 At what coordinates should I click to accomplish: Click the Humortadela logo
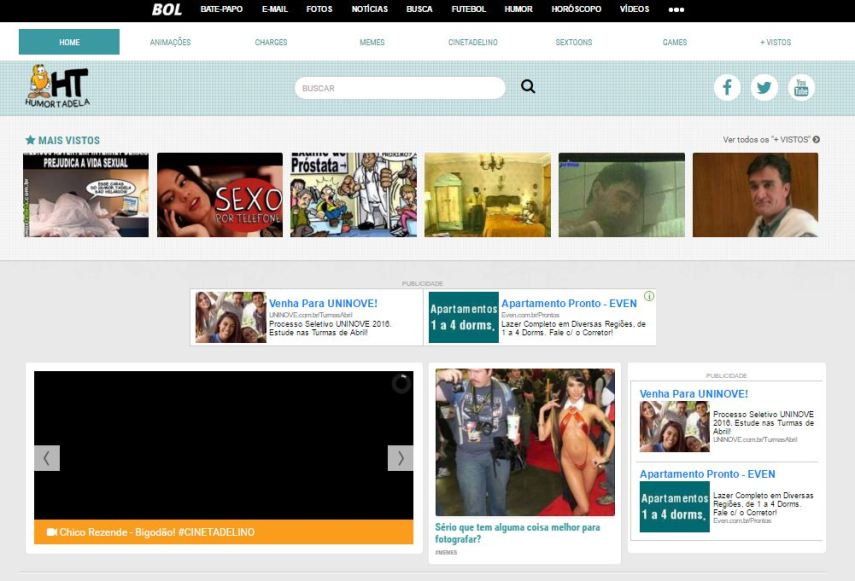tap(57, 88)
